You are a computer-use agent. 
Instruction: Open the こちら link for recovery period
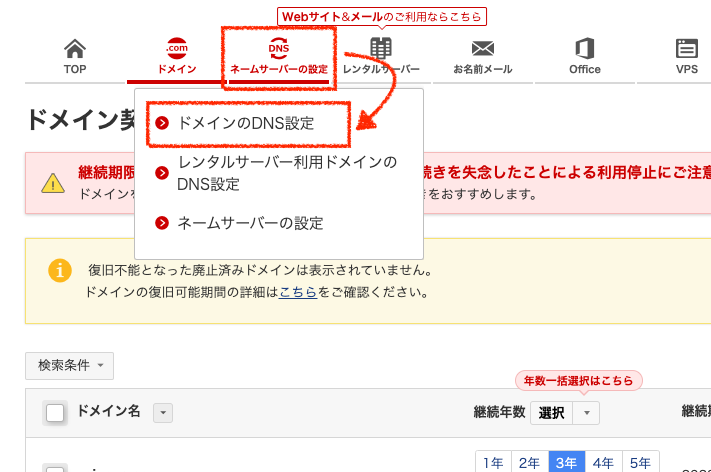[x=298, y=292]
